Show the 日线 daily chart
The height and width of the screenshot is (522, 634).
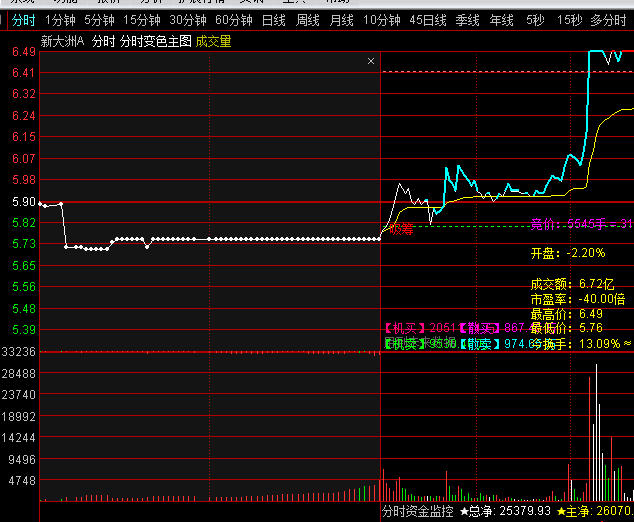273,20
